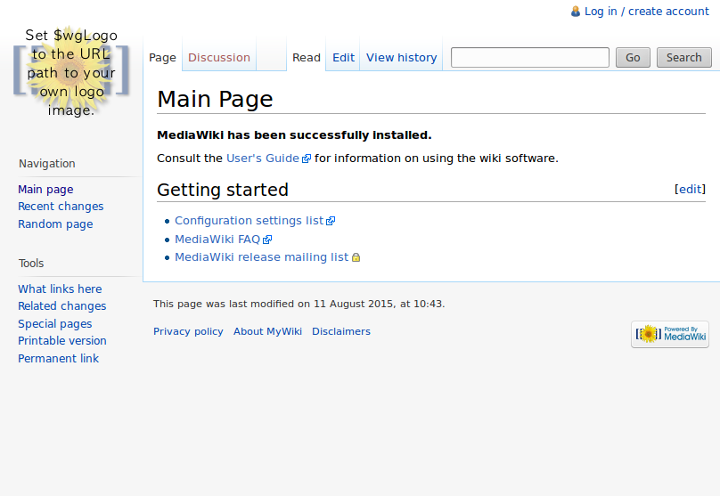Open the Disclaimers footer link

tap(341, 332)
